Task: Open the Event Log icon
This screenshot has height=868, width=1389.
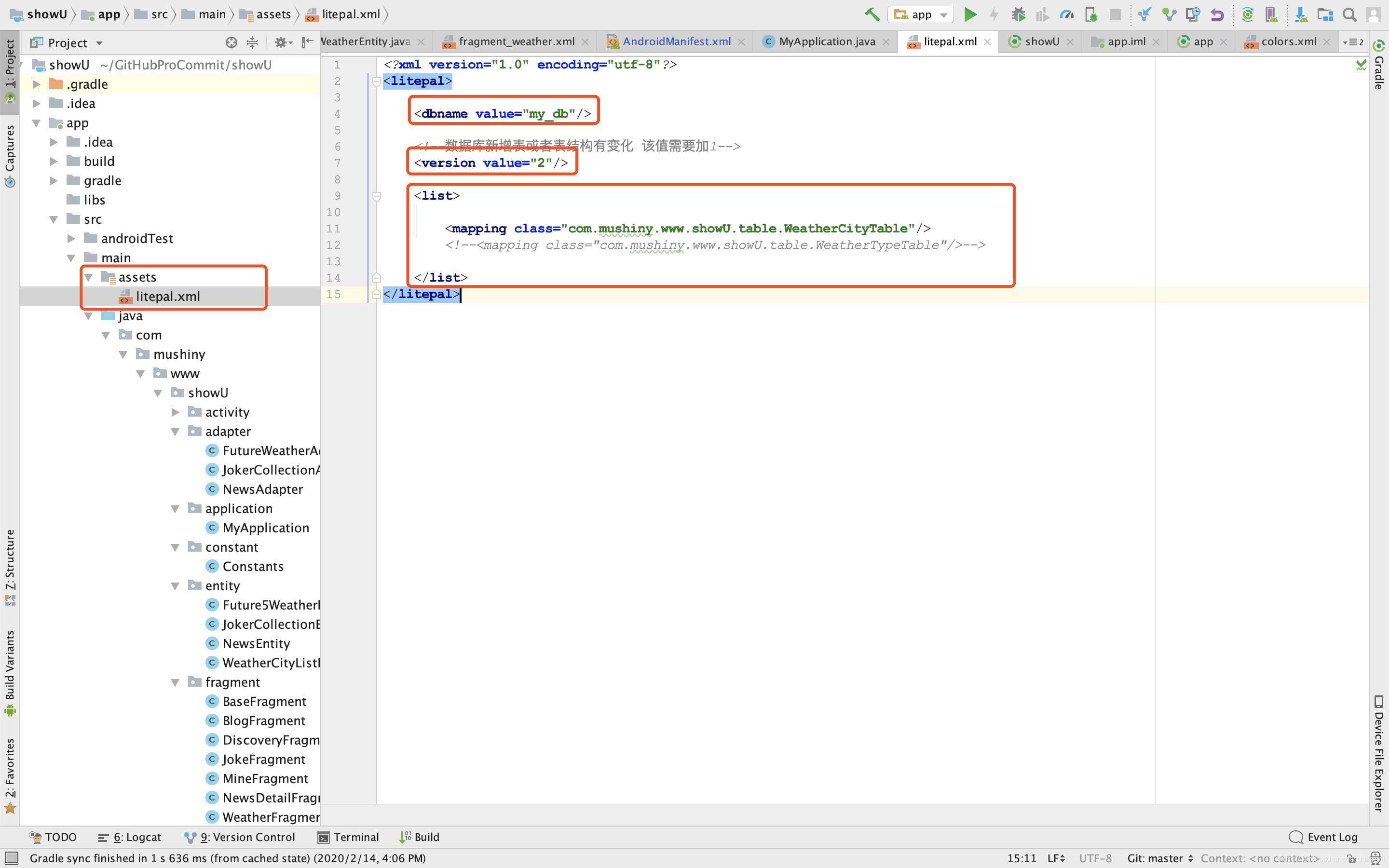Action: tap(1321, 837)
